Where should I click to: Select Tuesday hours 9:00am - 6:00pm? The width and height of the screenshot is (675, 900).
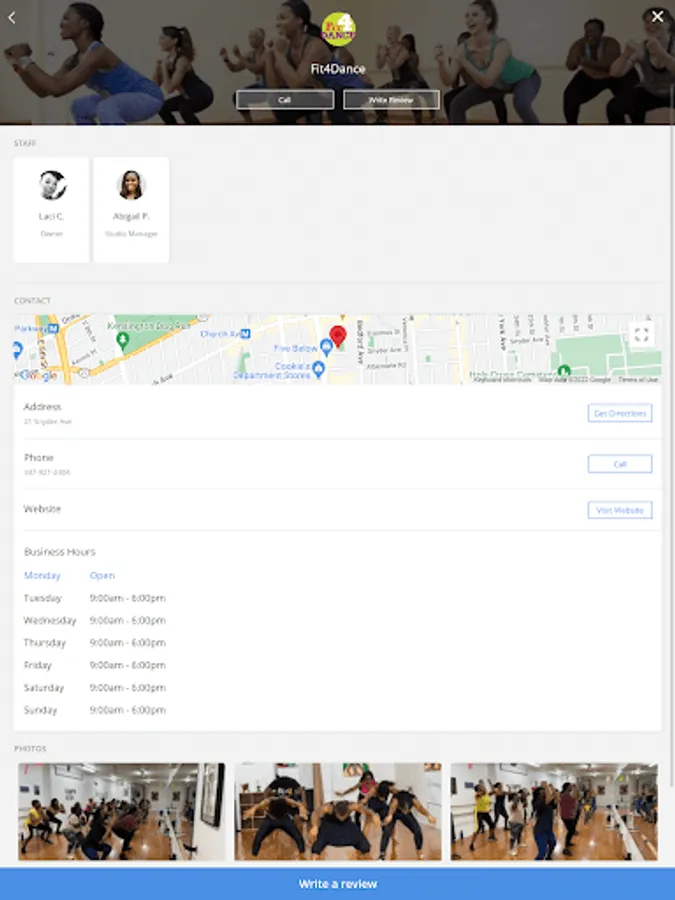127,598
